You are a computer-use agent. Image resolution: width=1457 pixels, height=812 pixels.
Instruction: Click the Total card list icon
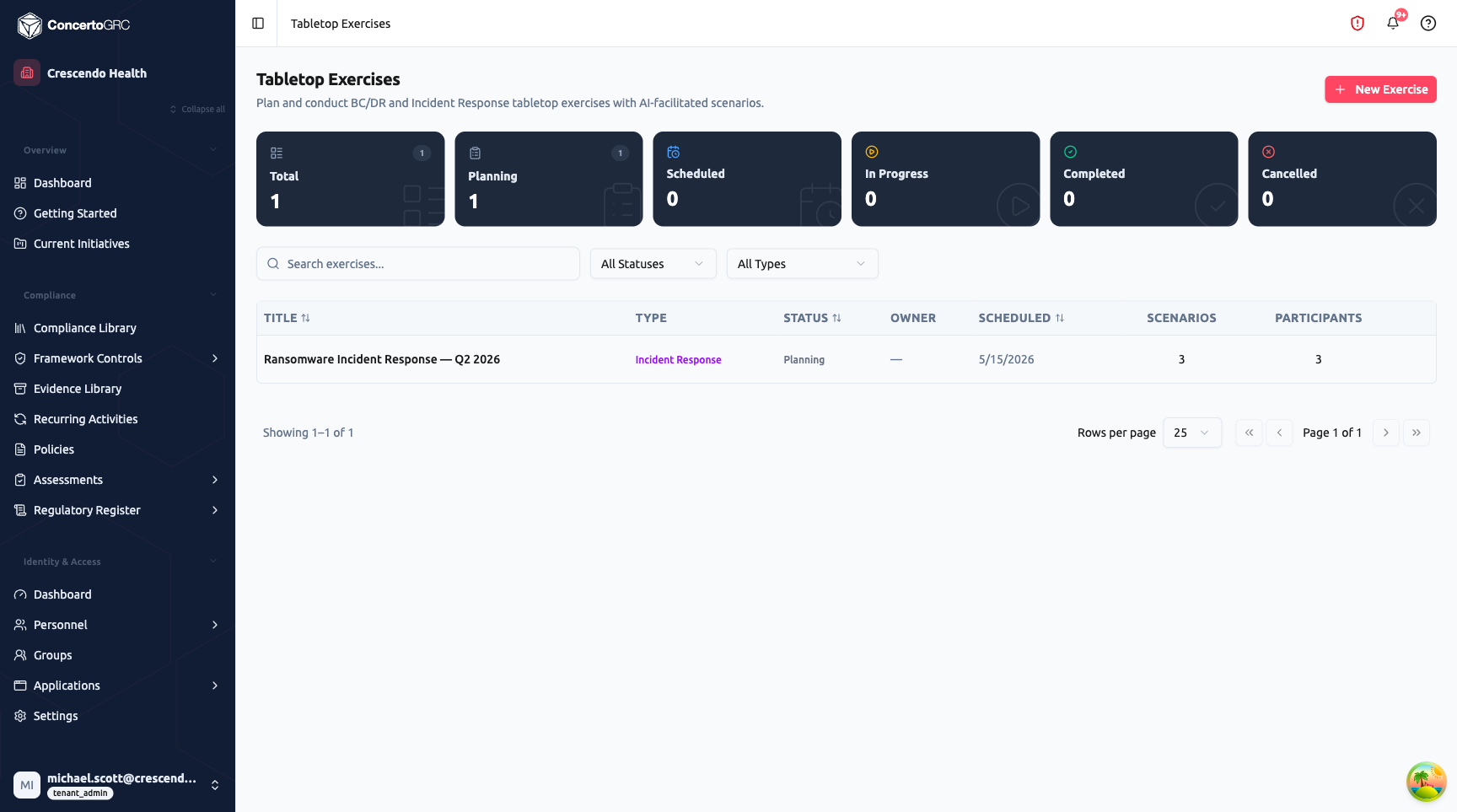point(277,153)
